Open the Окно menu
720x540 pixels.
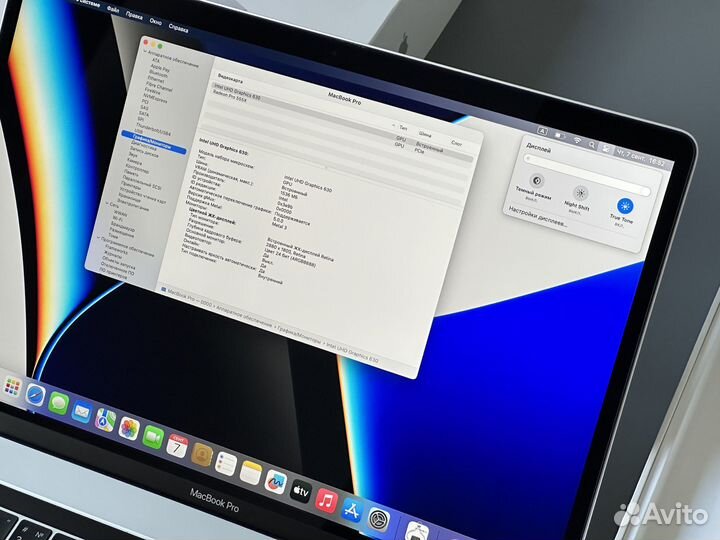click(156, 21)
